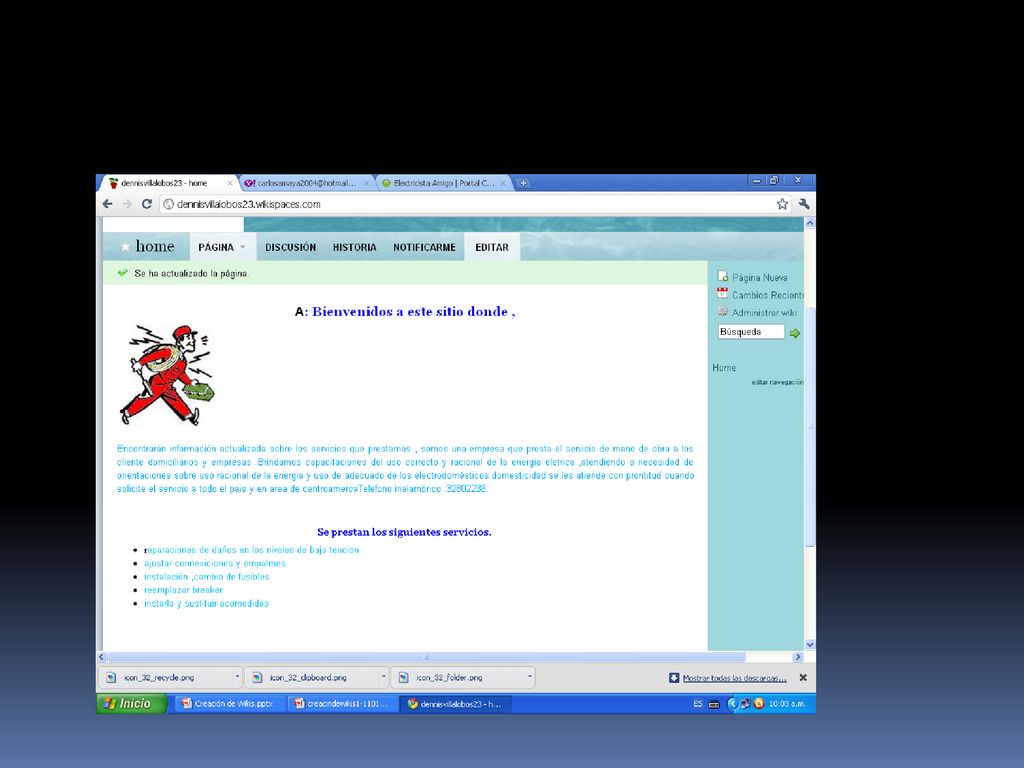The width and height of the screenshot is (1024, 768).
Task: Reload the page with the refresh icon
Action: [x=147, y=204]
